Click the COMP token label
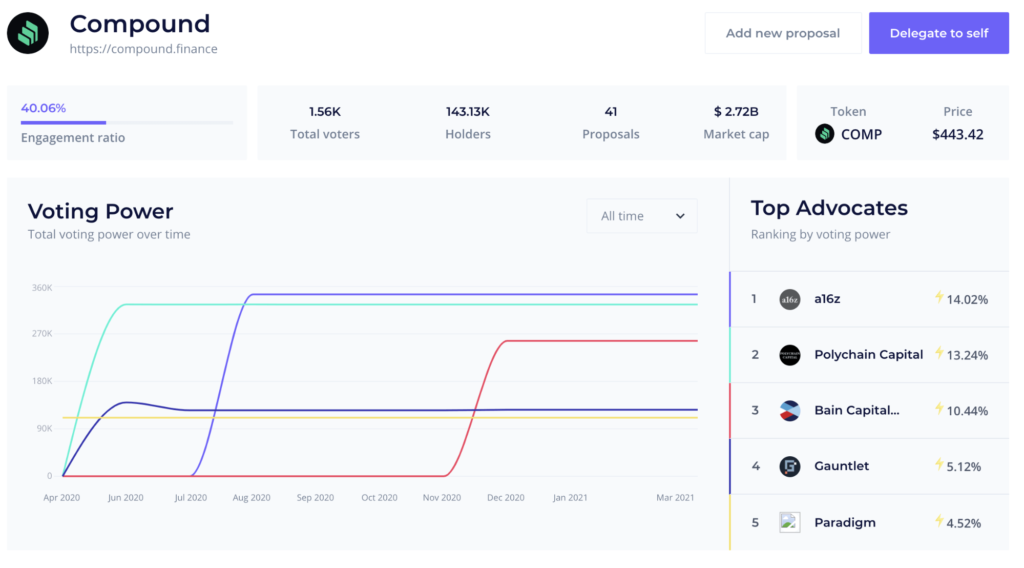The image size is (1024, 568). click(x=861, y=134)
